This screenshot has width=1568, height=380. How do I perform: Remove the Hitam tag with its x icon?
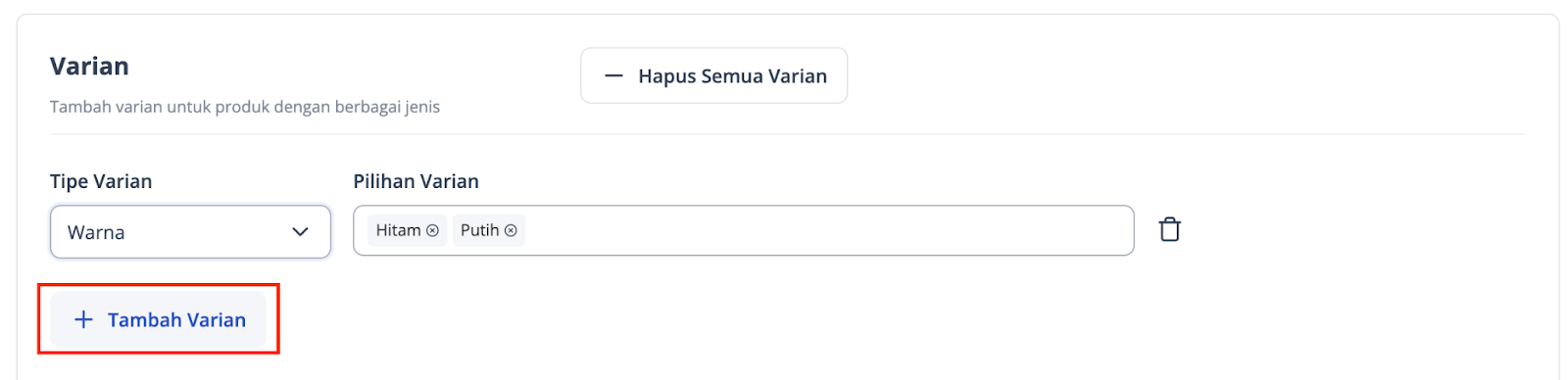click(x=432, y=230)
